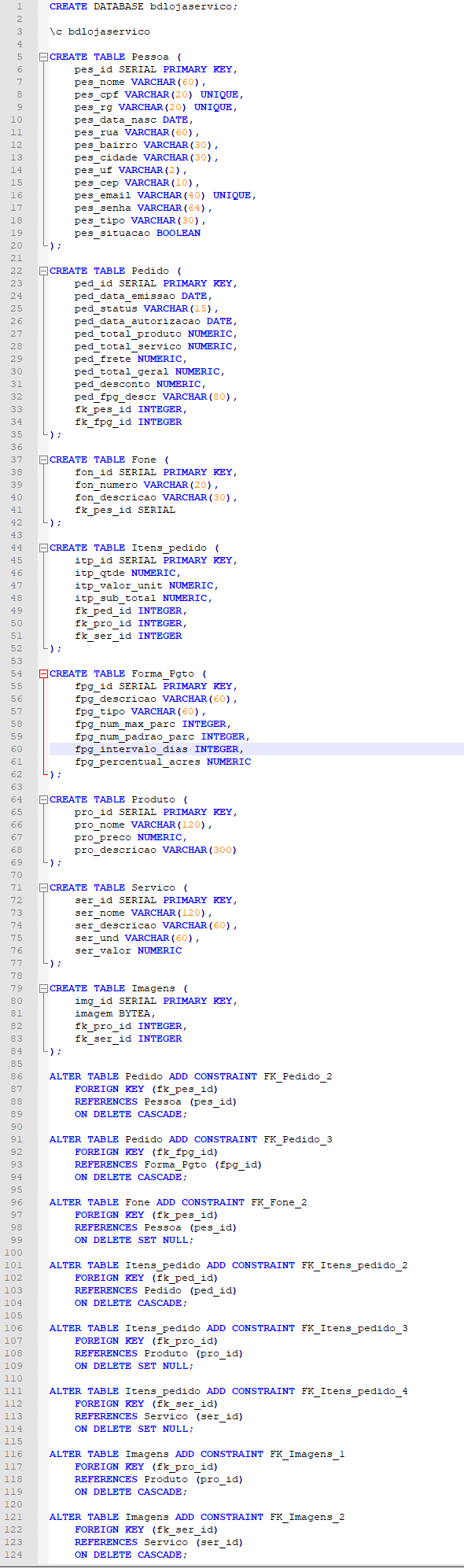Collapse the CREATE TABLE Imagens block

click(x=43, y=988)
